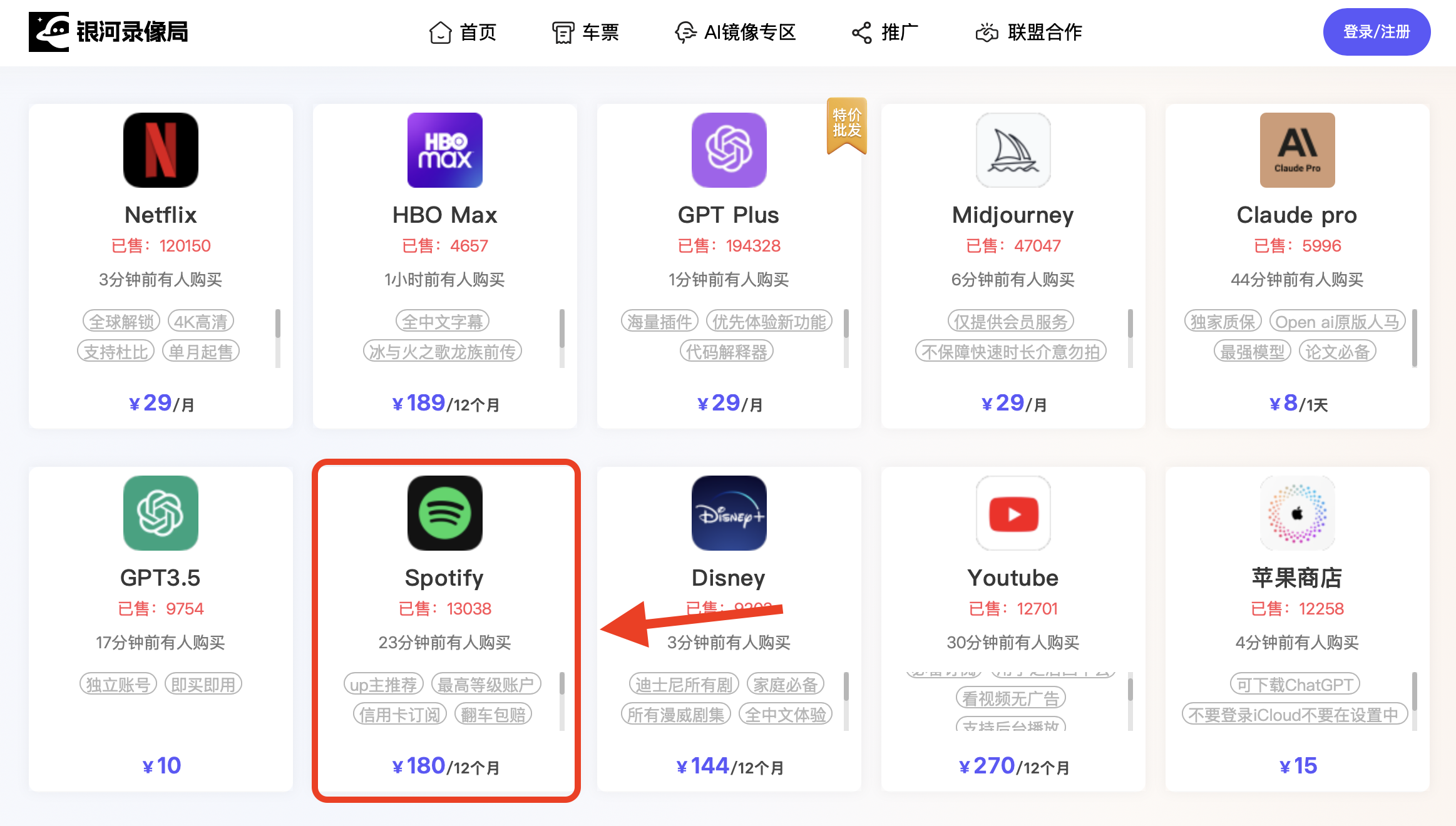Screen dimensions: 1456x826
Task: Click the 支持杜比 tag on Netflix
Action: [x=116, y=352]
